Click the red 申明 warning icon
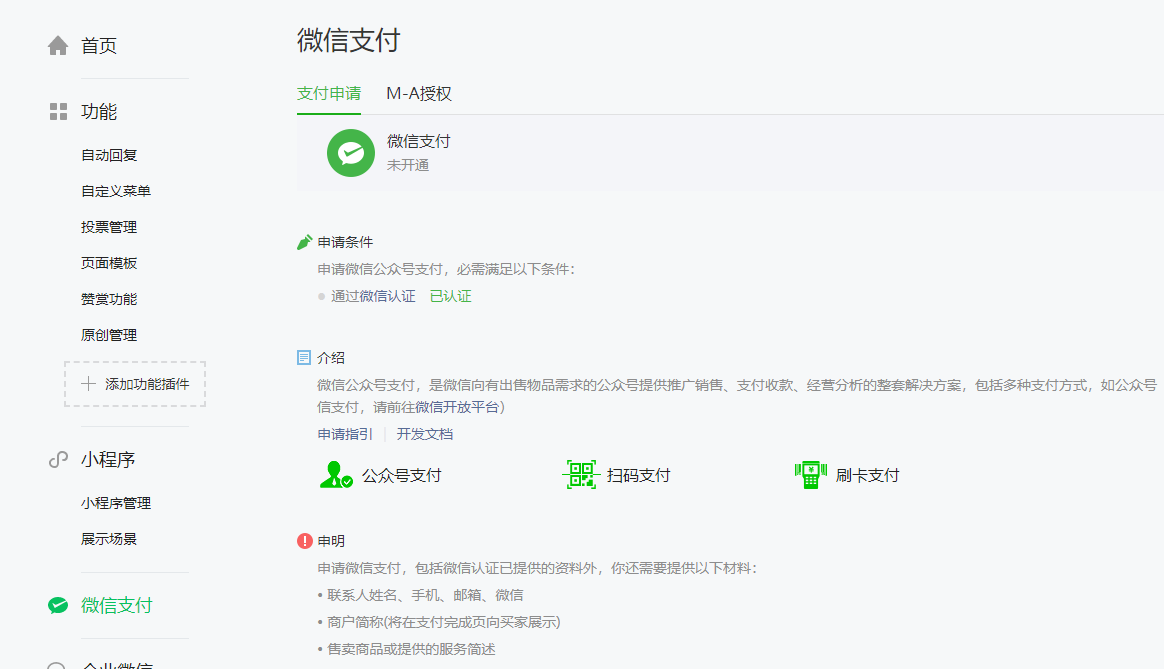This screenshot has width=1164, height=669. click(x=304, y=541)
